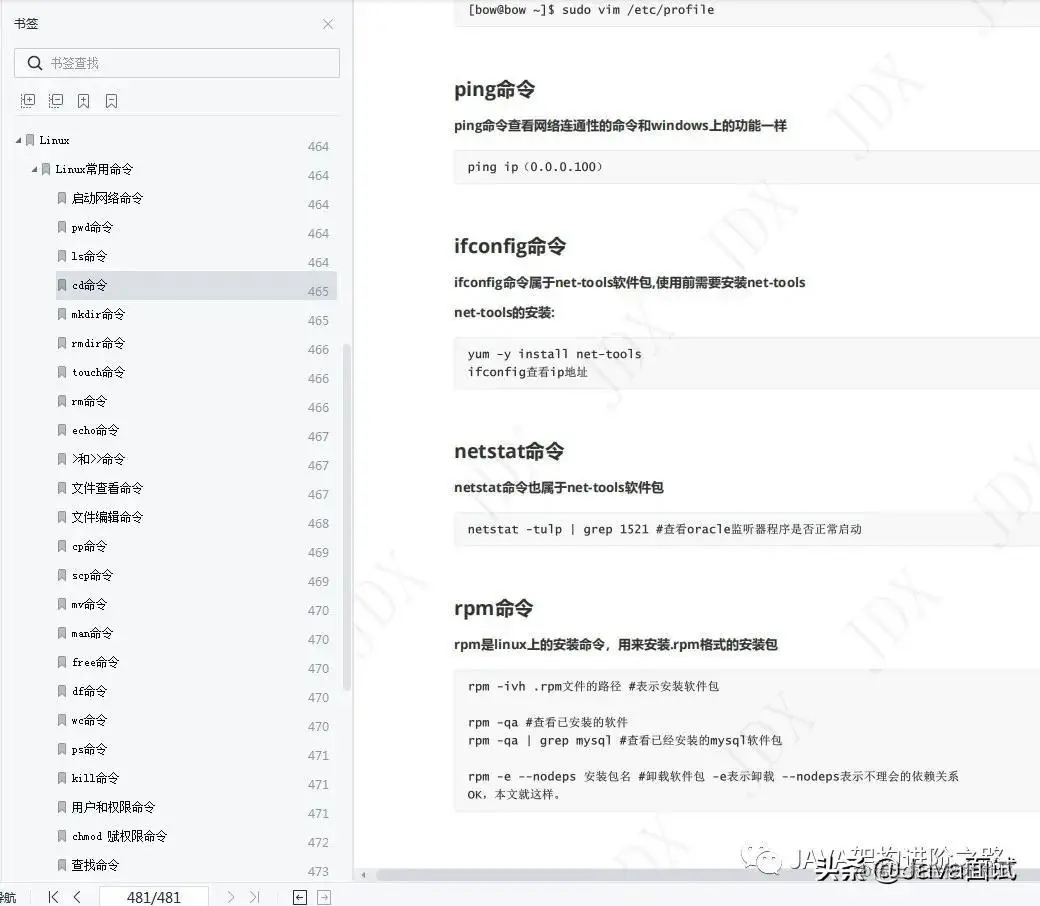
Task: Click the ping命令 heading
Action: (x=494, y=89)
